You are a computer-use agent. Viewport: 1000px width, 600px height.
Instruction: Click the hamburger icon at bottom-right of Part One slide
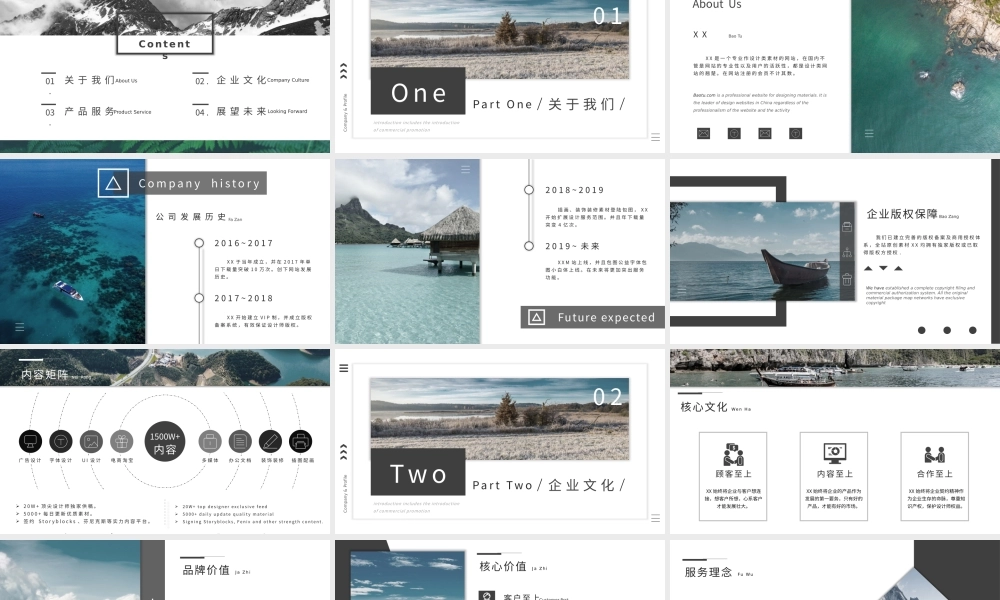(656, 137)
